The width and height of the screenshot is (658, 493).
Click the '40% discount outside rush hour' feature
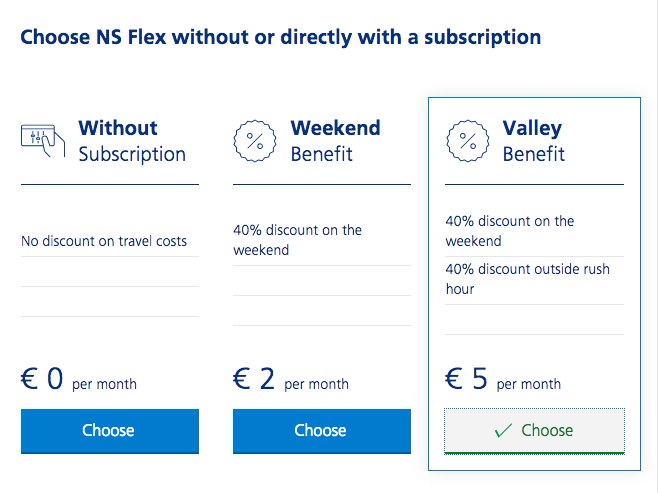[x=527, y=279]
